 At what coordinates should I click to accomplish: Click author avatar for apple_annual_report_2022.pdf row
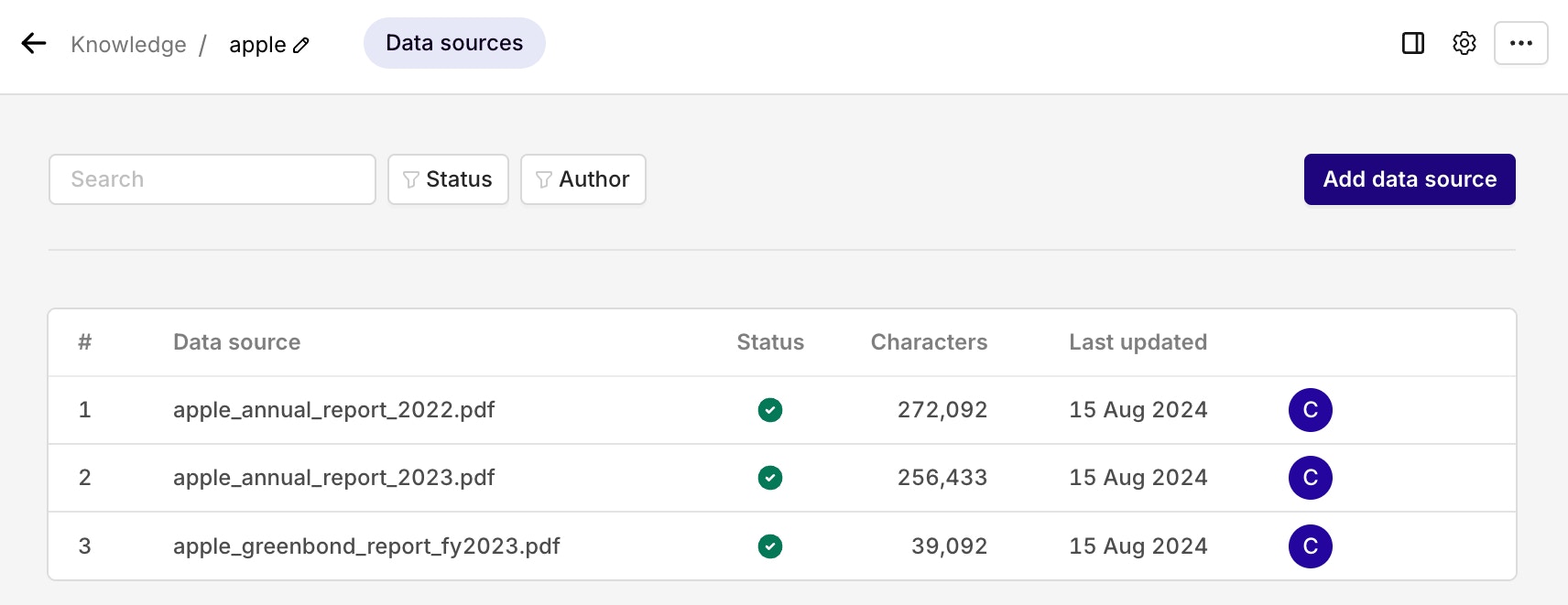click(x=1311, y=410)
